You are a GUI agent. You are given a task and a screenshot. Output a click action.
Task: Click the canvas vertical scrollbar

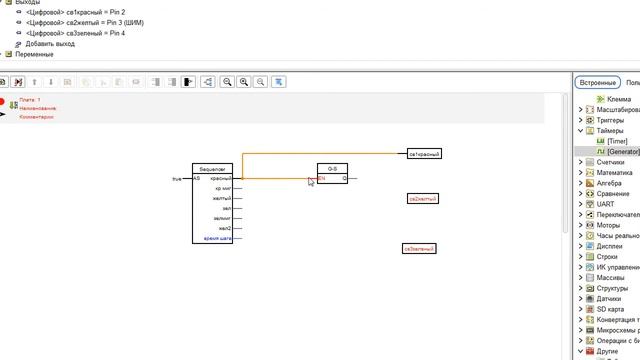pyautogui.click(x=565, y=163)
